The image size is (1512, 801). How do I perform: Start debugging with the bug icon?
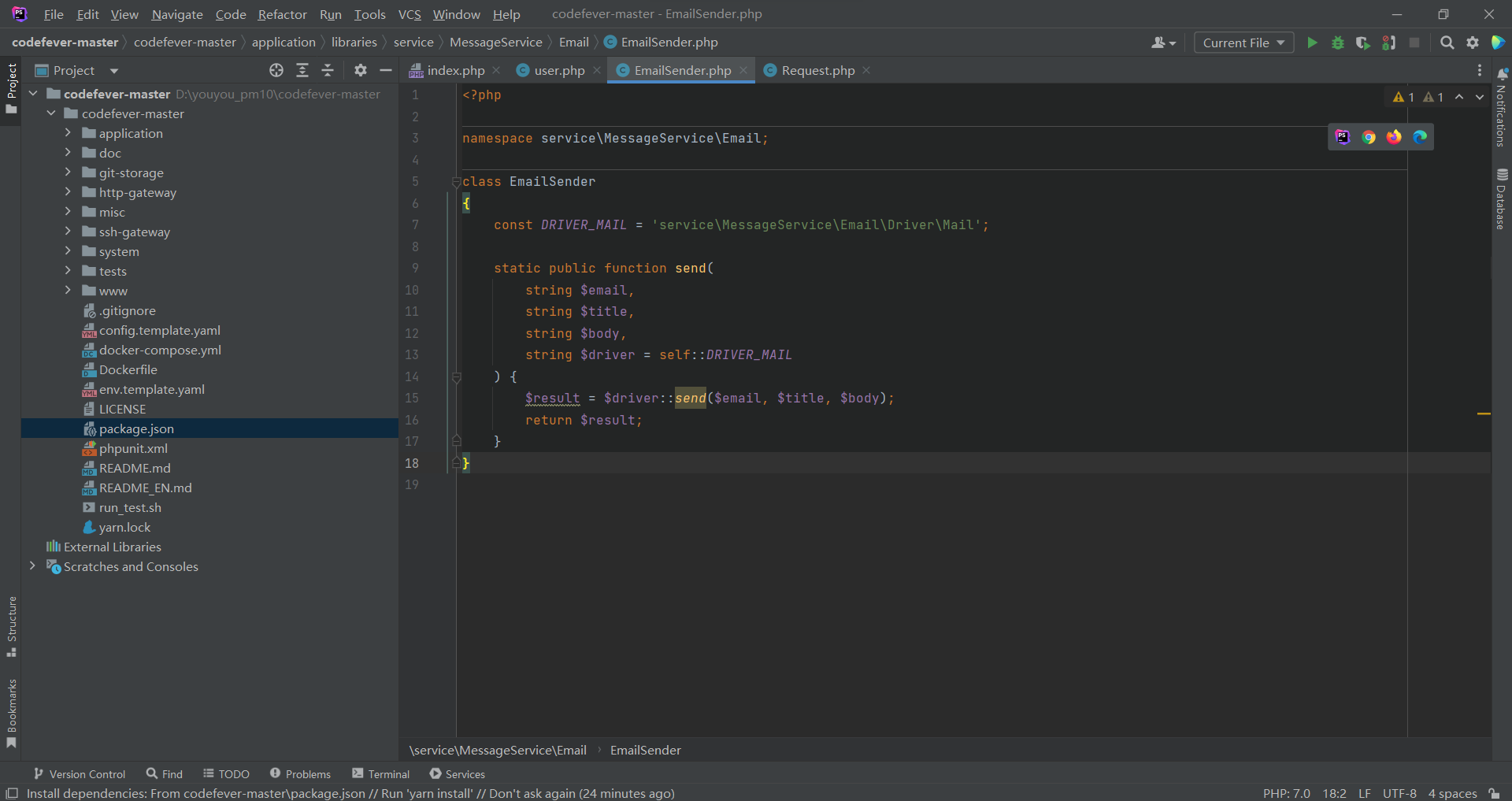pos(1337,43)
